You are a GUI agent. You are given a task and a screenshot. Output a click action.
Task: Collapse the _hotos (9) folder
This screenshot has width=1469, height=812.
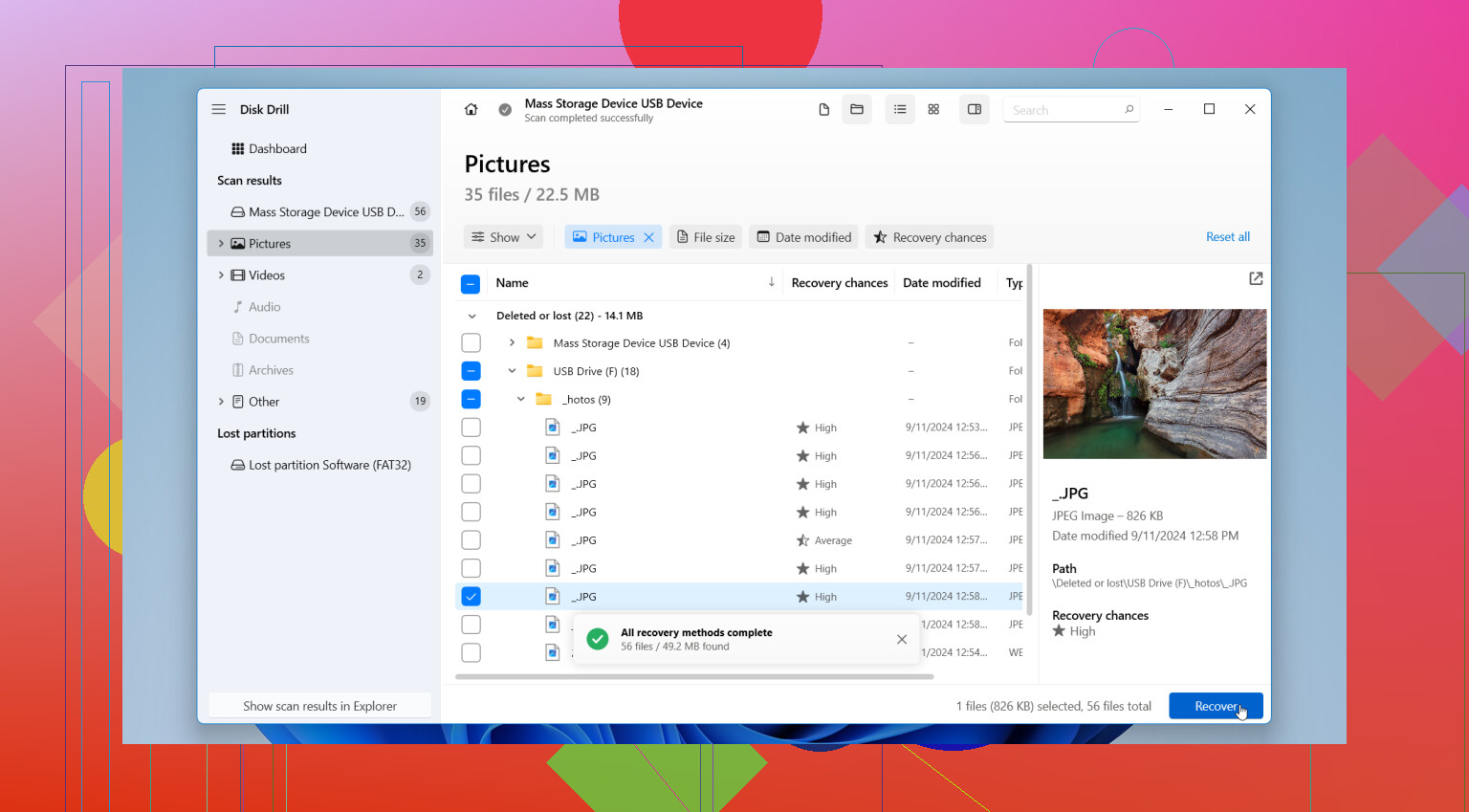pos(521,399)
